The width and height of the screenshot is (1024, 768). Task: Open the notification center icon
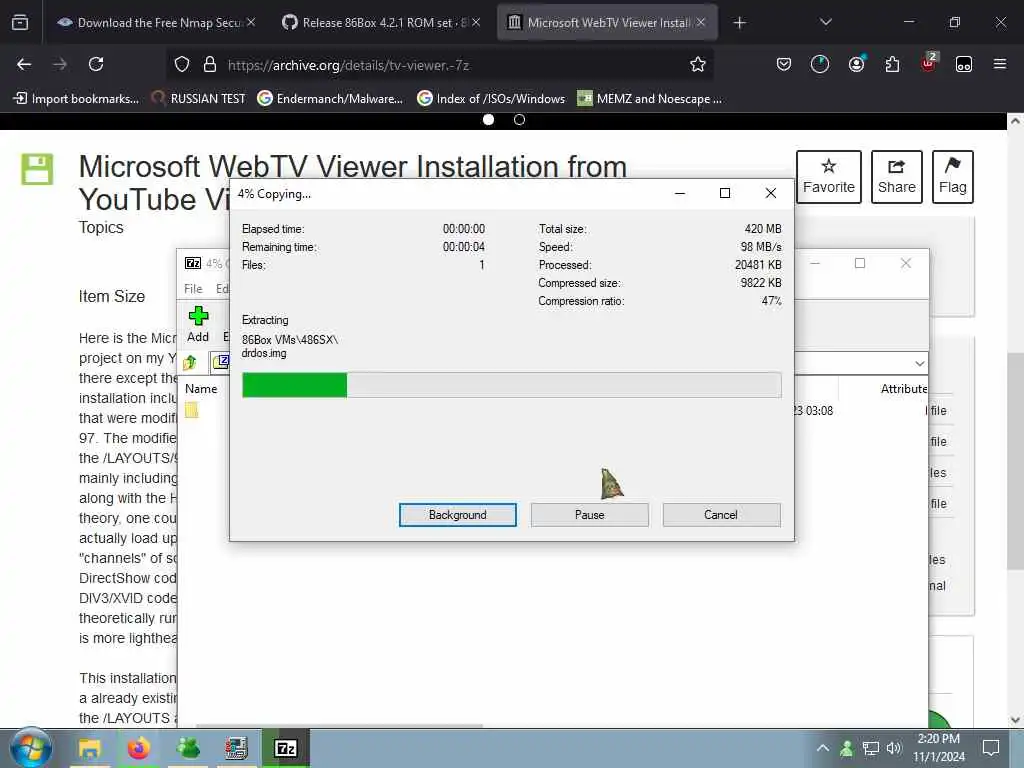coord(991,748)
